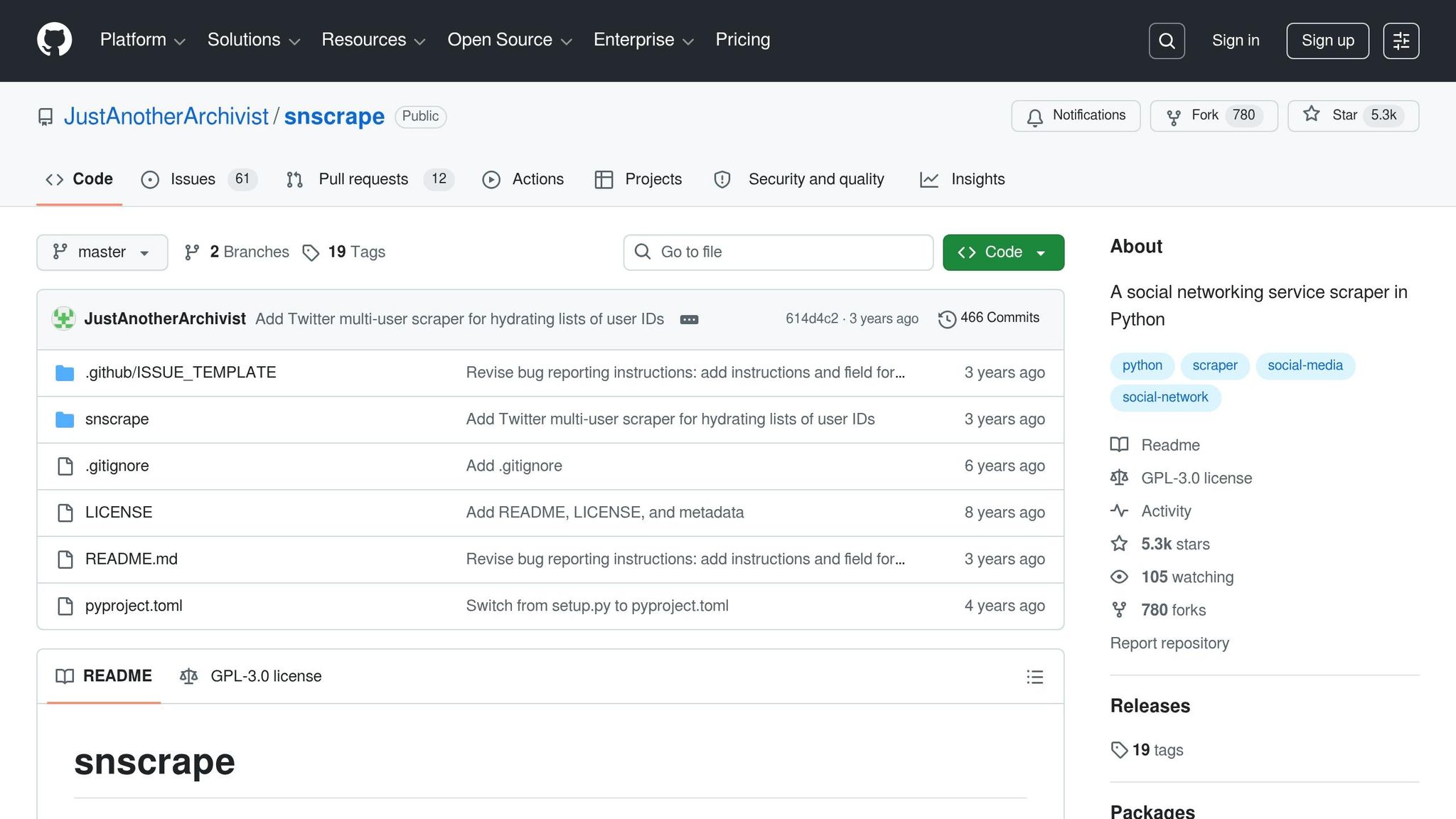
Task: Open the 'Add .gitignore' commit message
Action: point(514,466)
